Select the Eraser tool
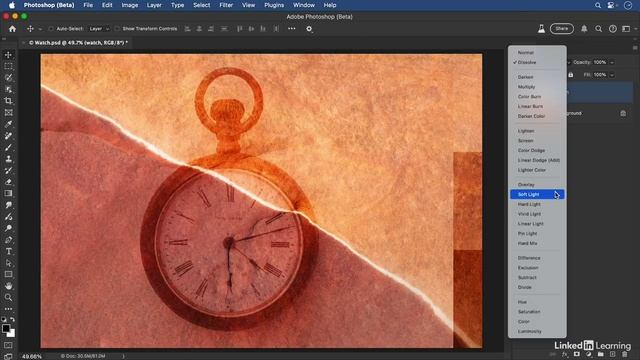The image size is (640, 360). pos(8,182)
